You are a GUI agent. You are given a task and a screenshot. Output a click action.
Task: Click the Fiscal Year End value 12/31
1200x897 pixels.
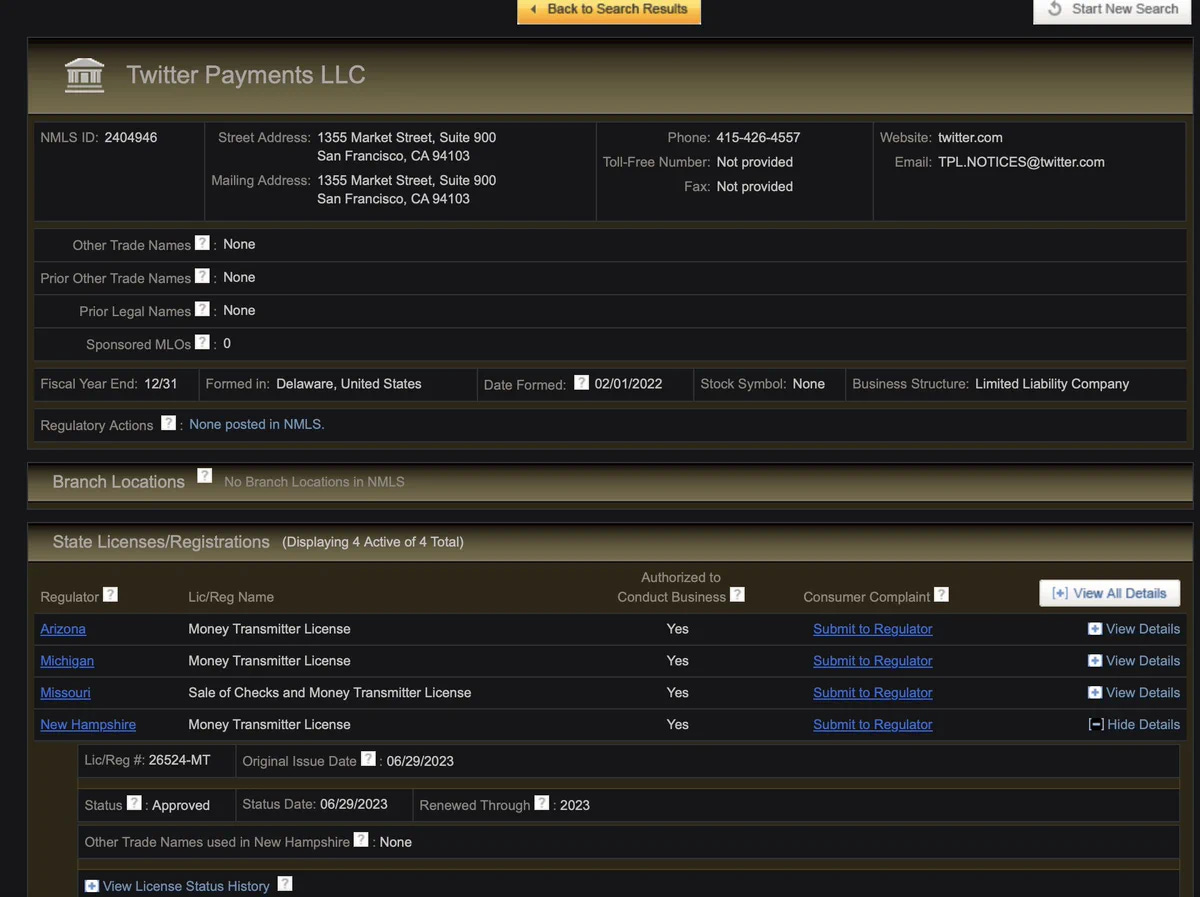[x=161, y=384]
